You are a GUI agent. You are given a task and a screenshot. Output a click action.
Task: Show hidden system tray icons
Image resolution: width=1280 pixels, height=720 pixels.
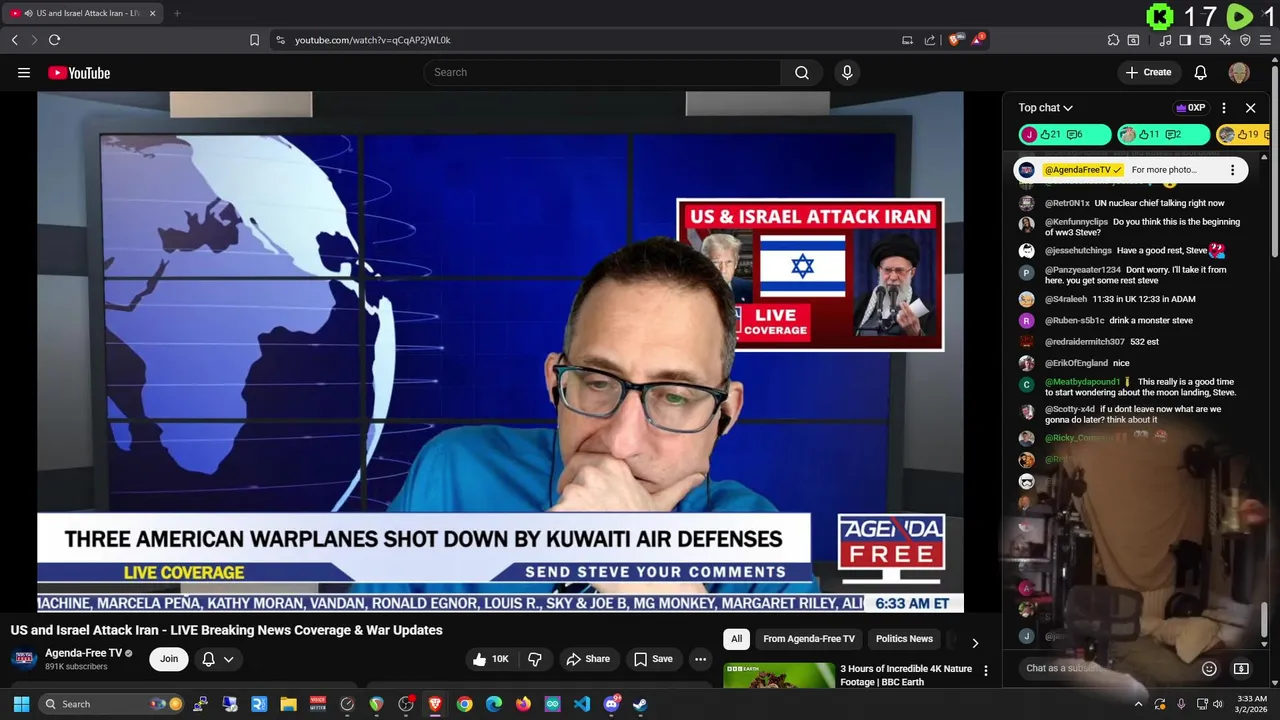1138,704
